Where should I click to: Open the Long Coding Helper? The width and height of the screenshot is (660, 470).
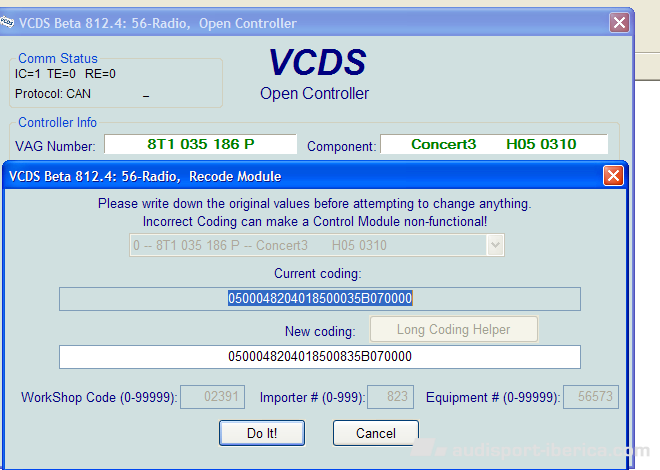pos(453,329)
